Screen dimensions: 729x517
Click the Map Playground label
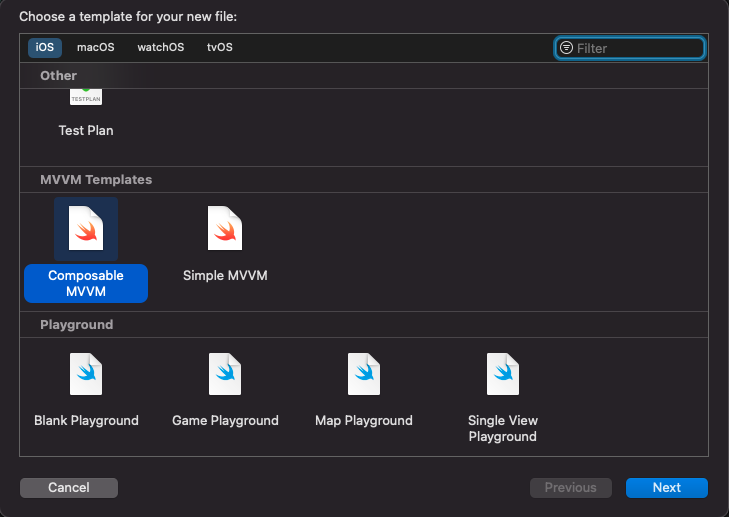click(364, 421)
